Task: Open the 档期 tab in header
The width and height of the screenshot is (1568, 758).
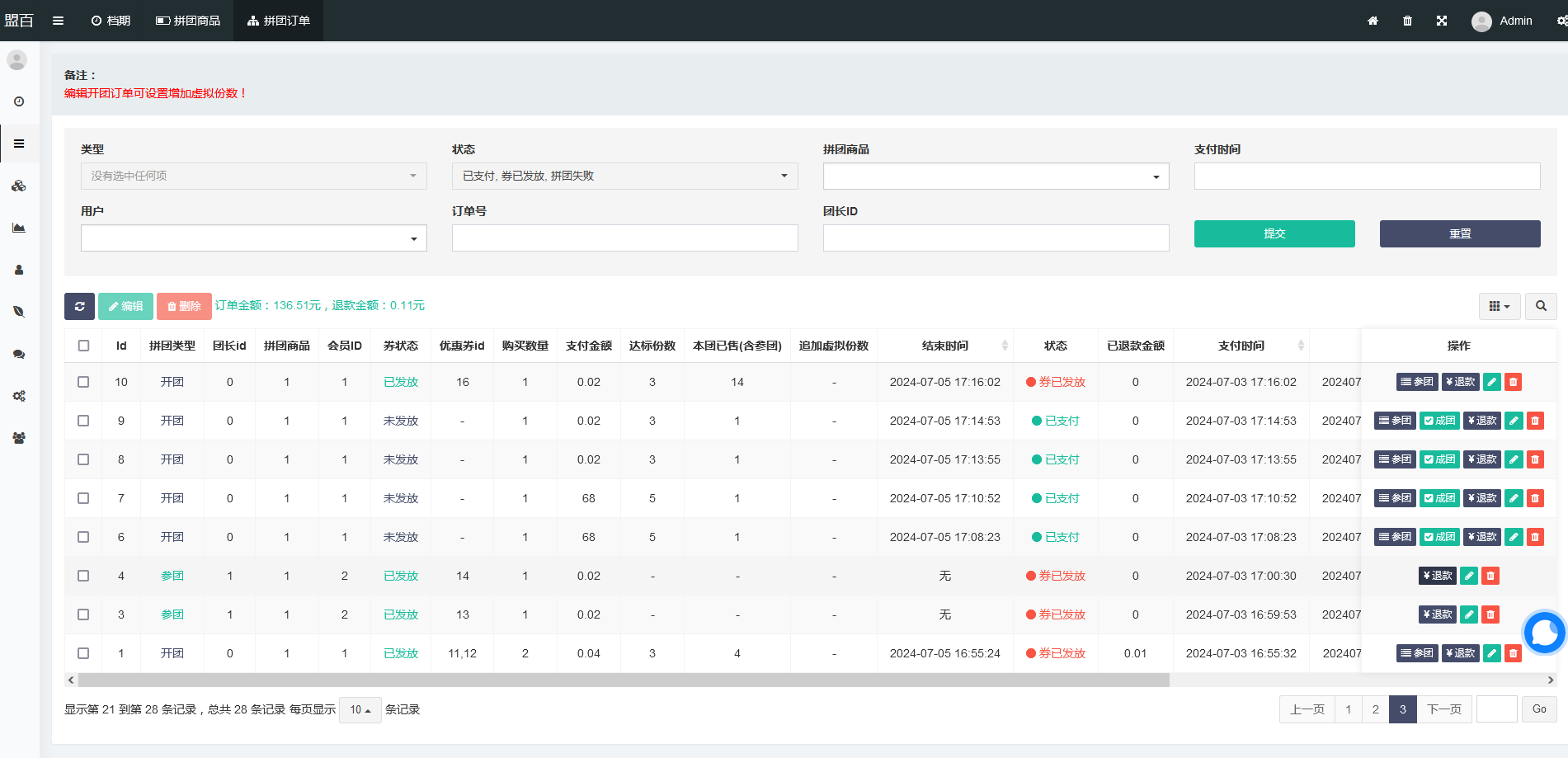Action: coord(111,21)
